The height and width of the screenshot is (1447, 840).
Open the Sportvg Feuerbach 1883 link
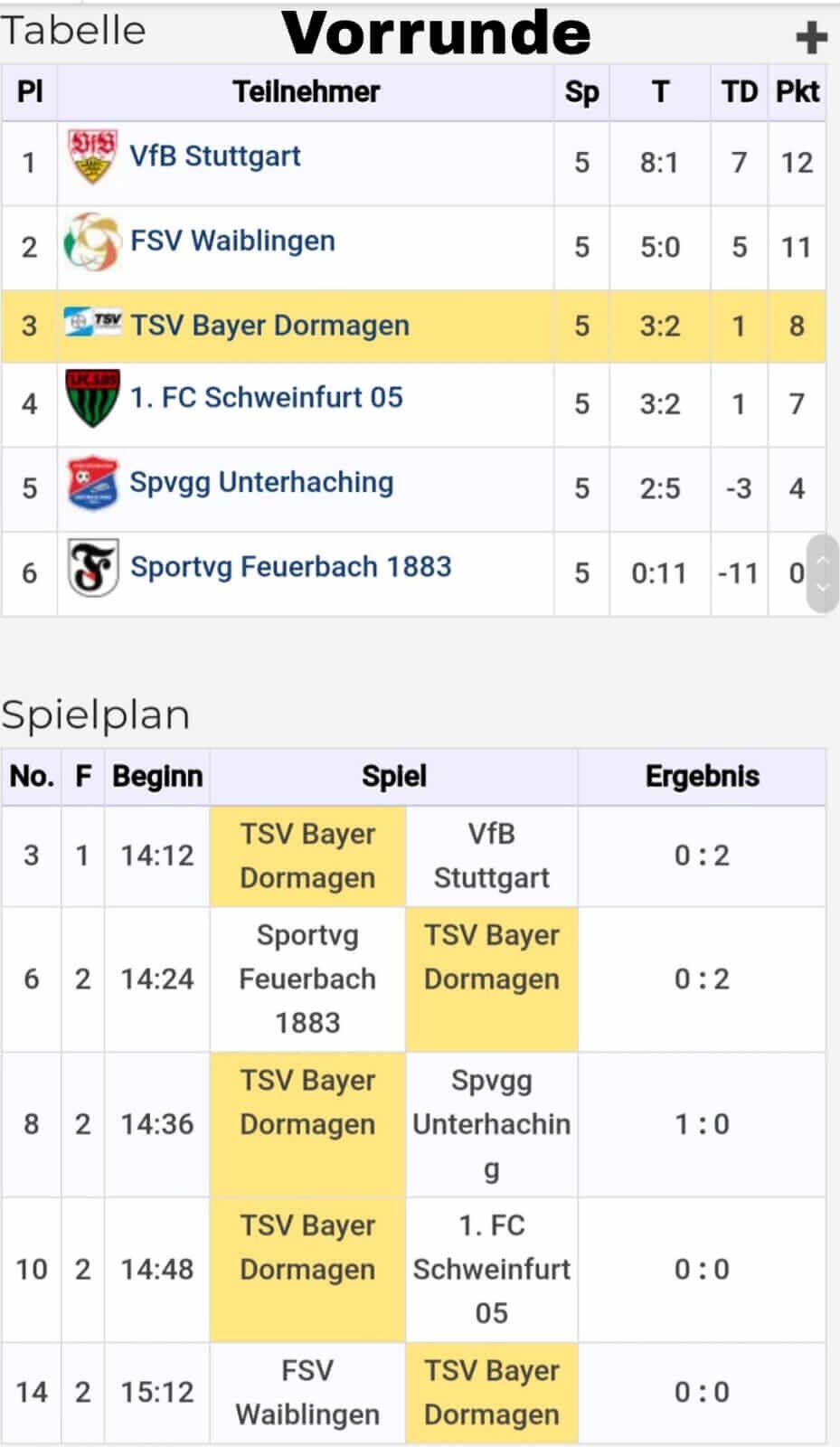point(290,567)
